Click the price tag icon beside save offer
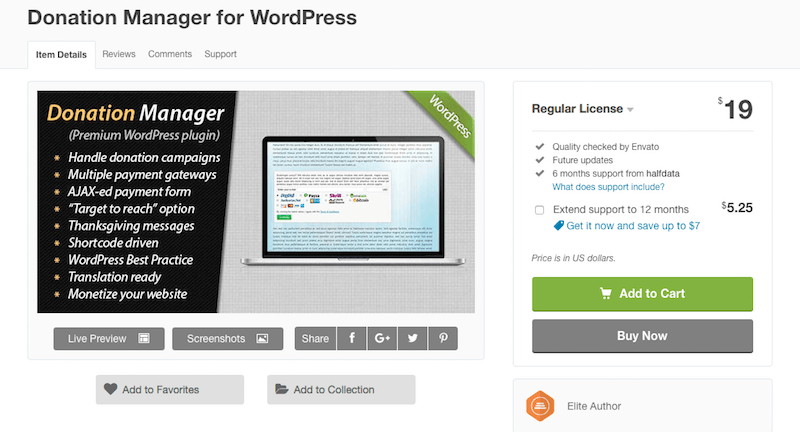The width and height of the screenshot is (800, 432). (559, 225)
